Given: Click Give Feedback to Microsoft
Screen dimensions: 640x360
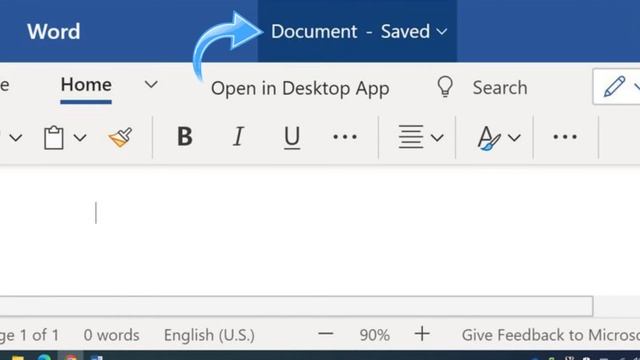Looking at the screenshot, I should coord(551,335).
